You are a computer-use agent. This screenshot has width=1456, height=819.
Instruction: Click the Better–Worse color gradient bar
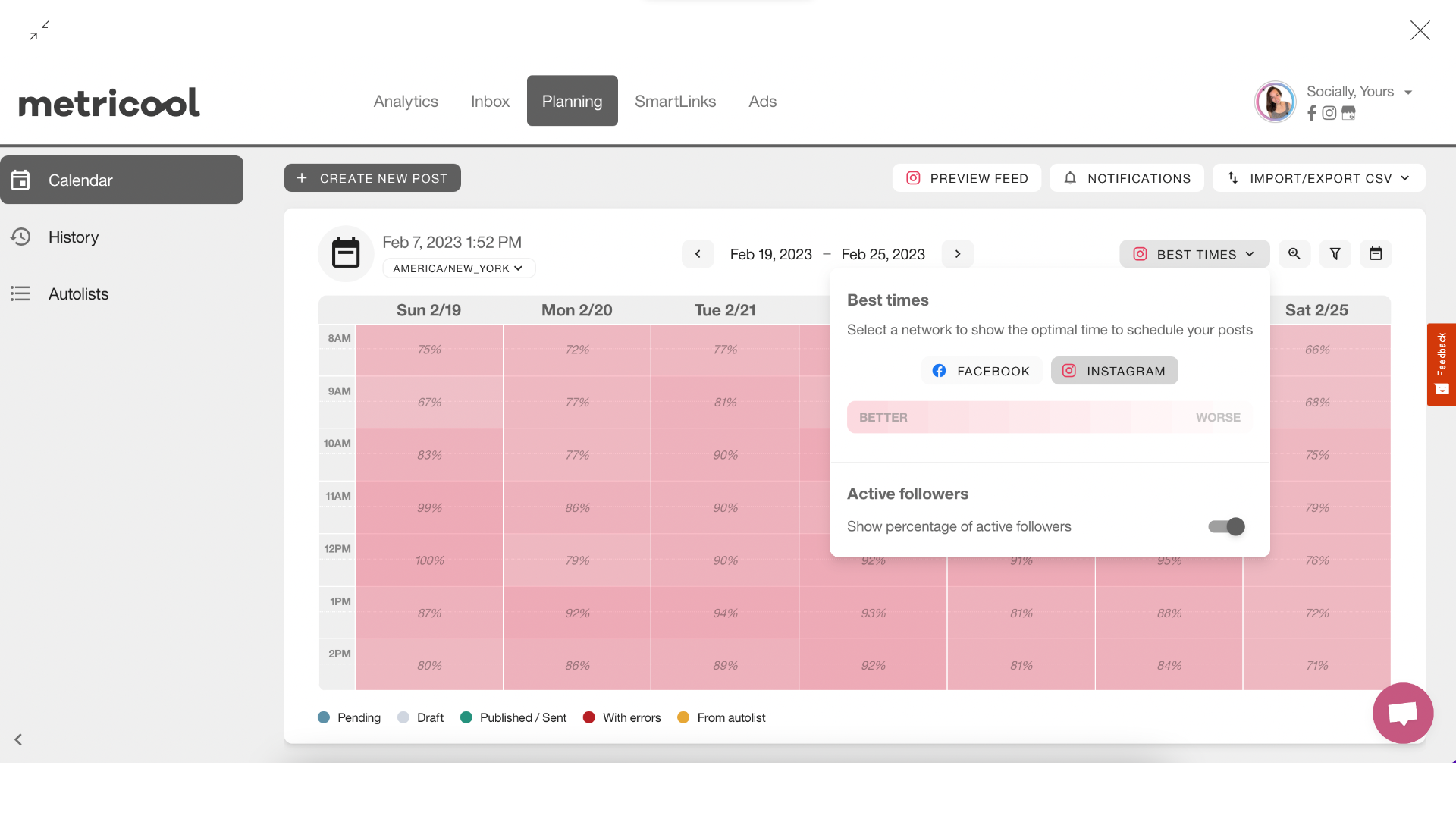coord(1049,417)
